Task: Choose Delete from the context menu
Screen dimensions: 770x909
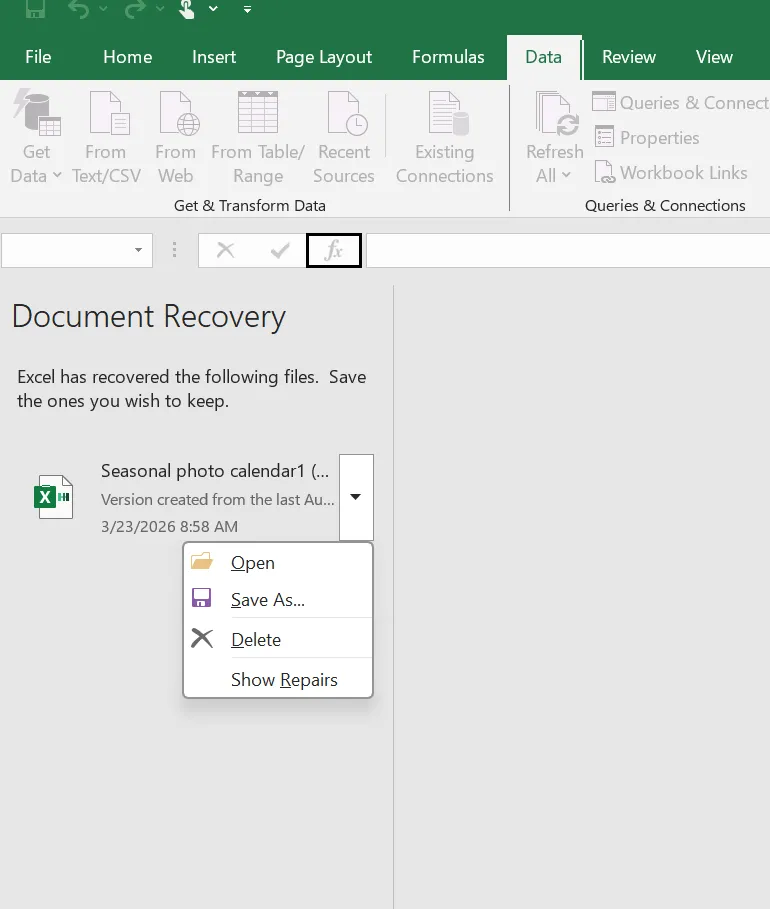Action: pyautogui.click(x=278, y=639)
